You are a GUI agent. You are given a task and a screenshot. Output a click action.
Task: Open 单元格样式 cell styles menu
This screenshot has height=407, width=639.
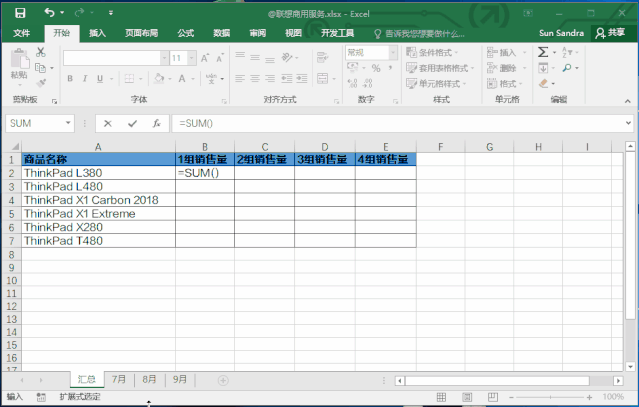coord(436,84)
